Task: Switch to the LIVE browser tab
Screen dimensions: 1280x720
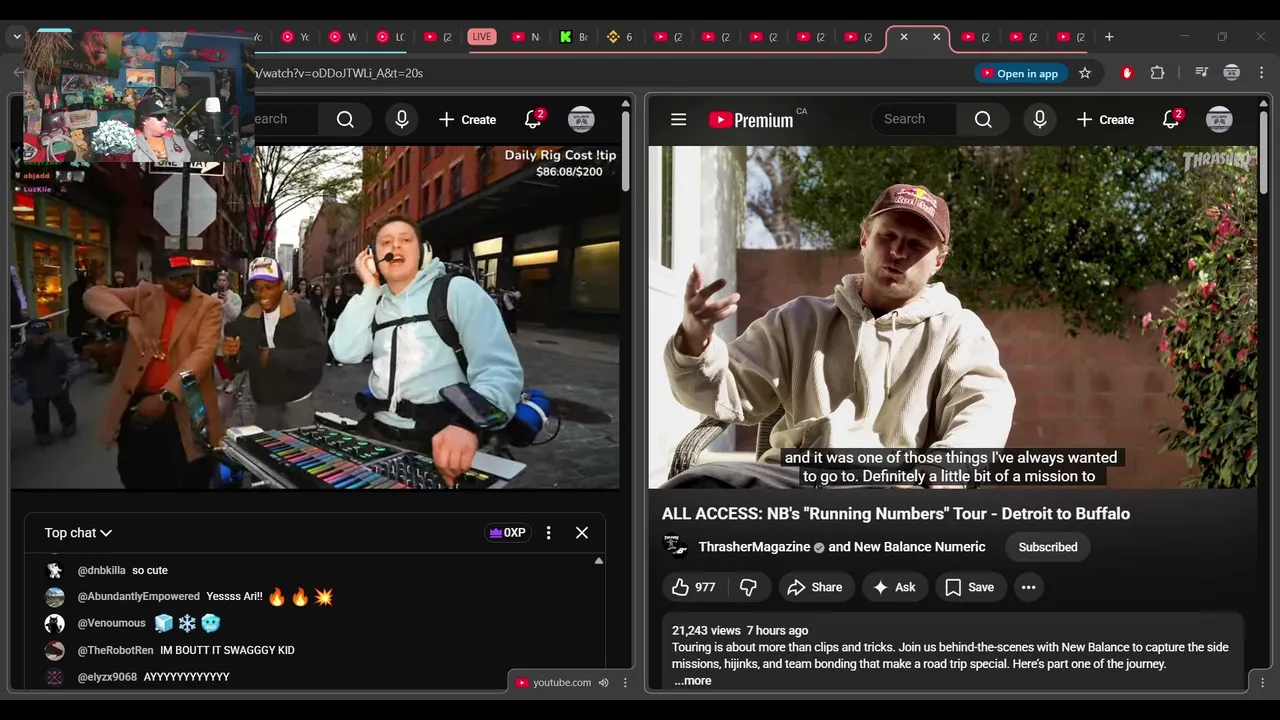Action: pyautogui.click(x=482, y=37)
